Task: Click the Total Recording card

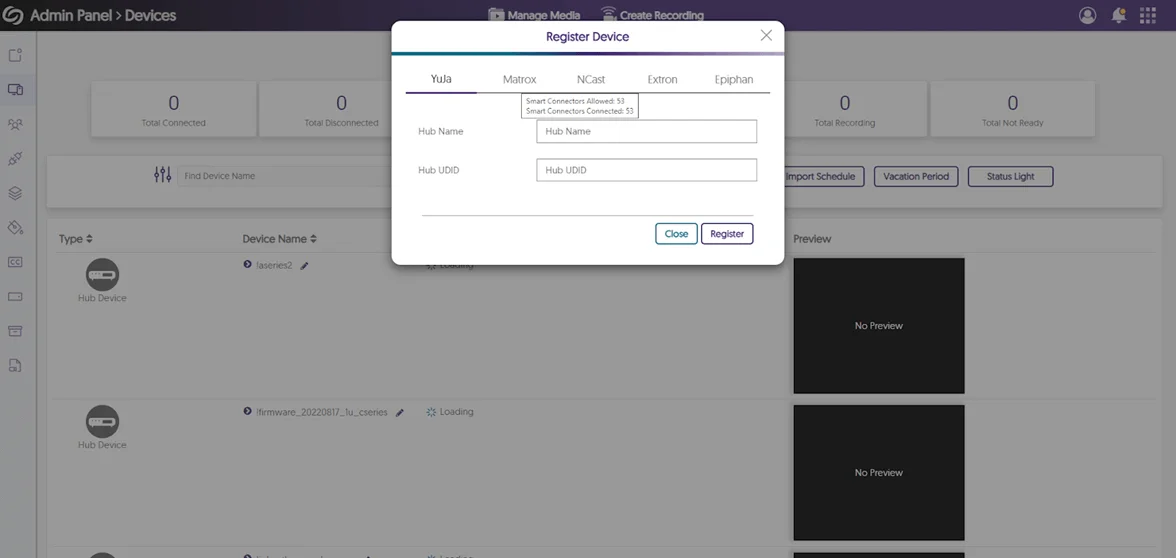Action: click(x=844, y=110)
